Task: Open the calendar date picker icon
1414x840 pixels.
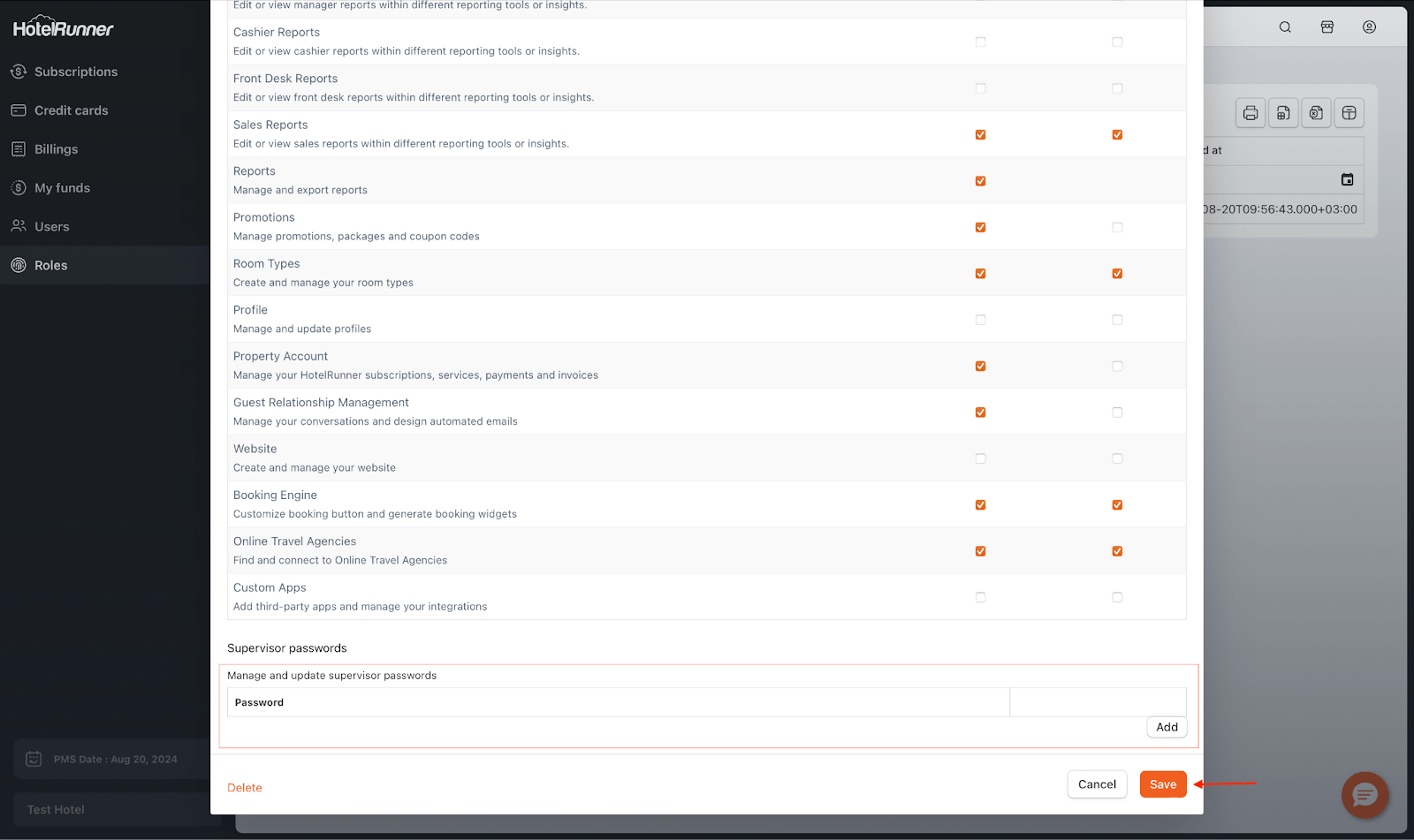Action: [1347, 180]
